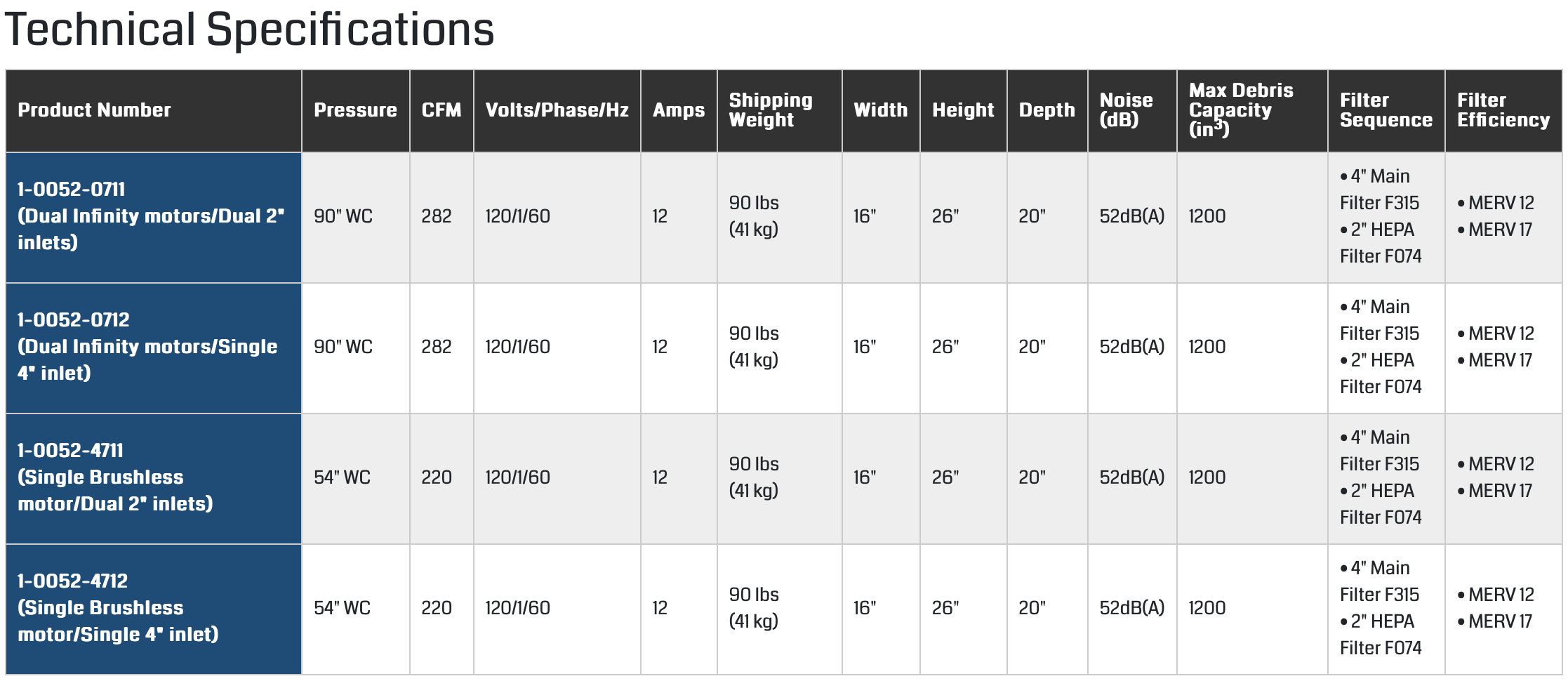Click the 54" WC pressure for 1-0052-4712
1568x681 pixels.
(x=342, y=608)
